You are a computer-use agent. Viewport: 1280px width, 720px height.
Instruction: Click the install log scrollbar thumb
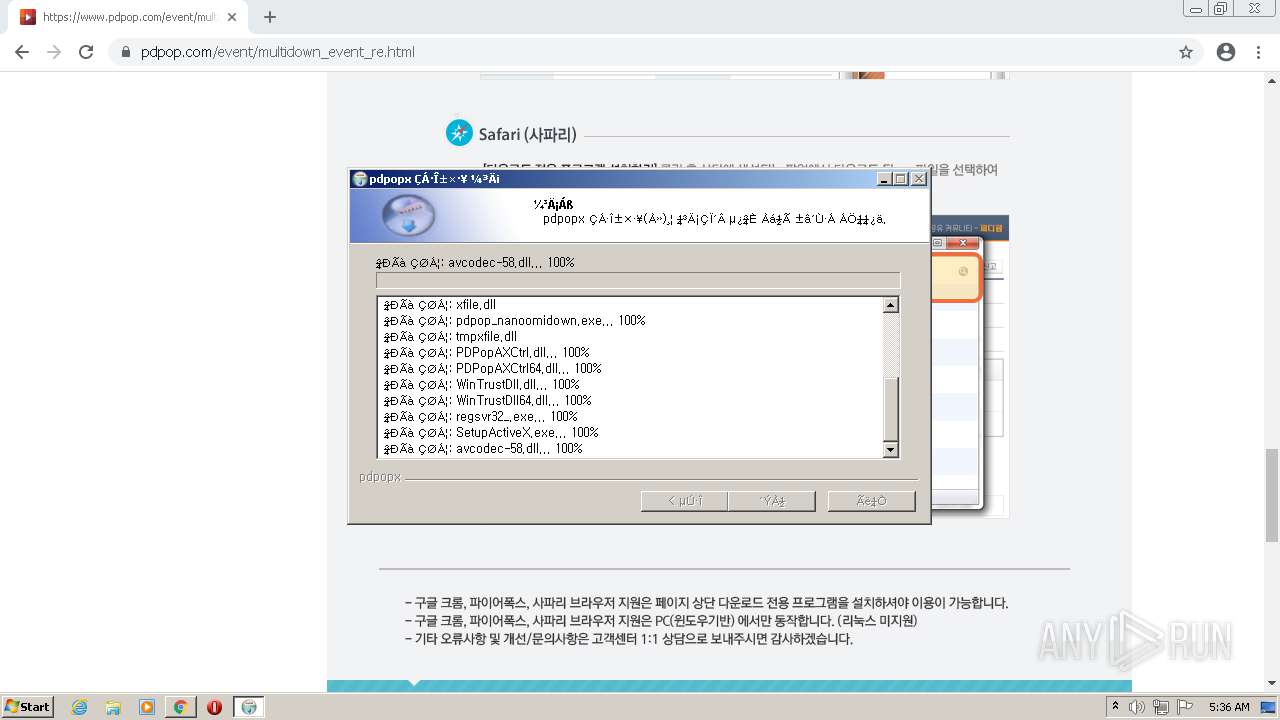891,408
